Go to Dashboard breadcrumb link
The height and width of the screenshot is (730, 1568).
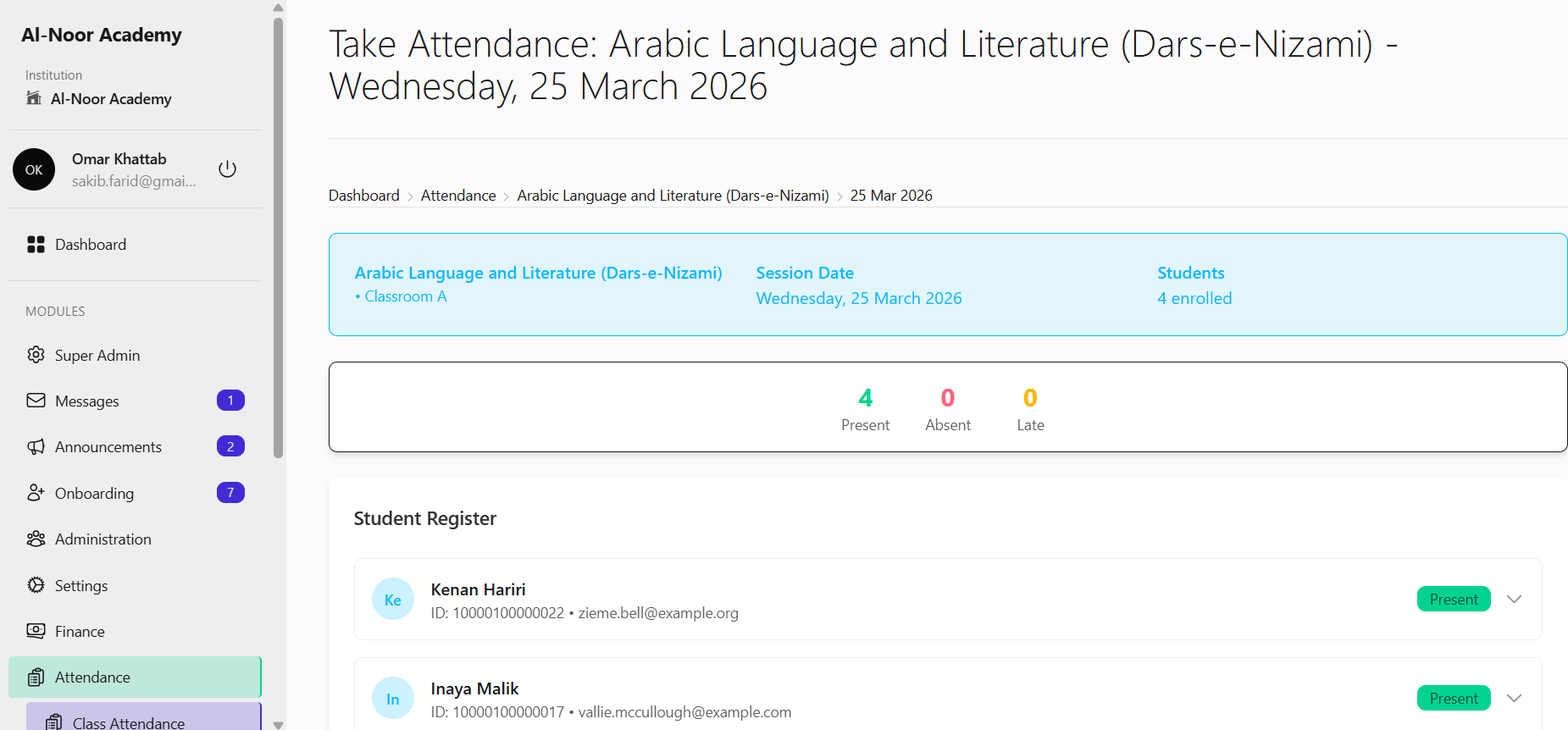pyautogui.click(x=364, y=196)
